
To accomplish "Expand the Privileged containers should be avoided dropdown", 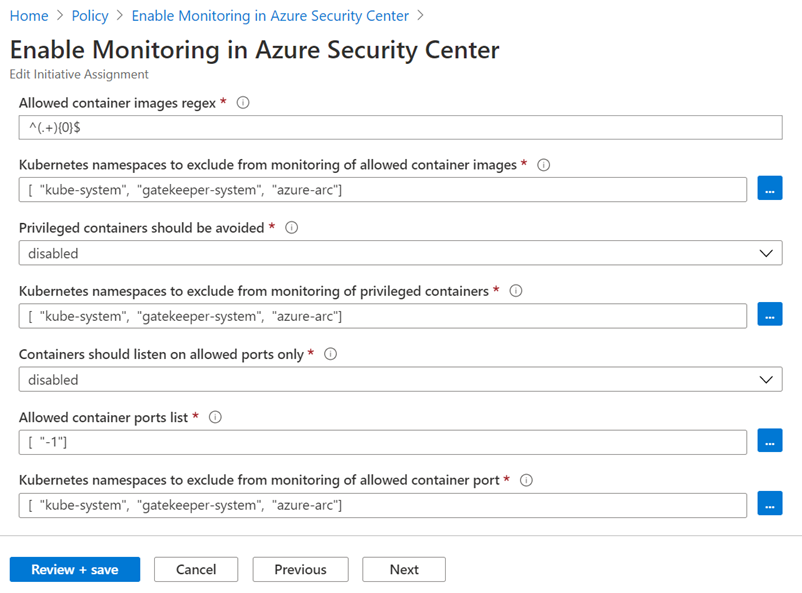I will point(400,253).
